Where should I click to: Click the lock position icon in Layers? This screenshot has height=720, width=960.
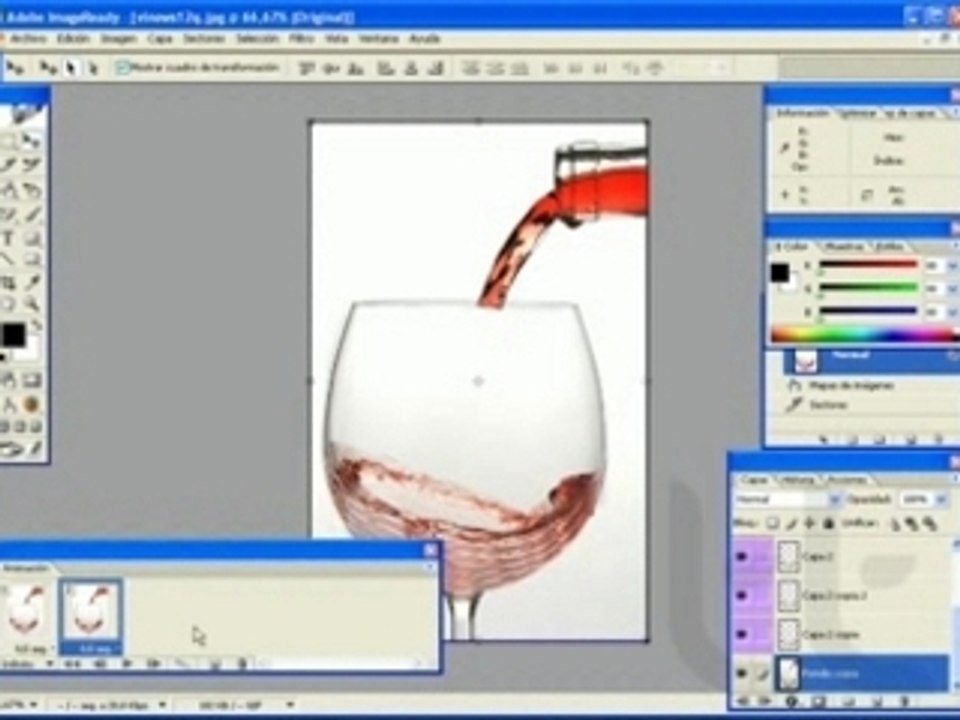[810, 523]
